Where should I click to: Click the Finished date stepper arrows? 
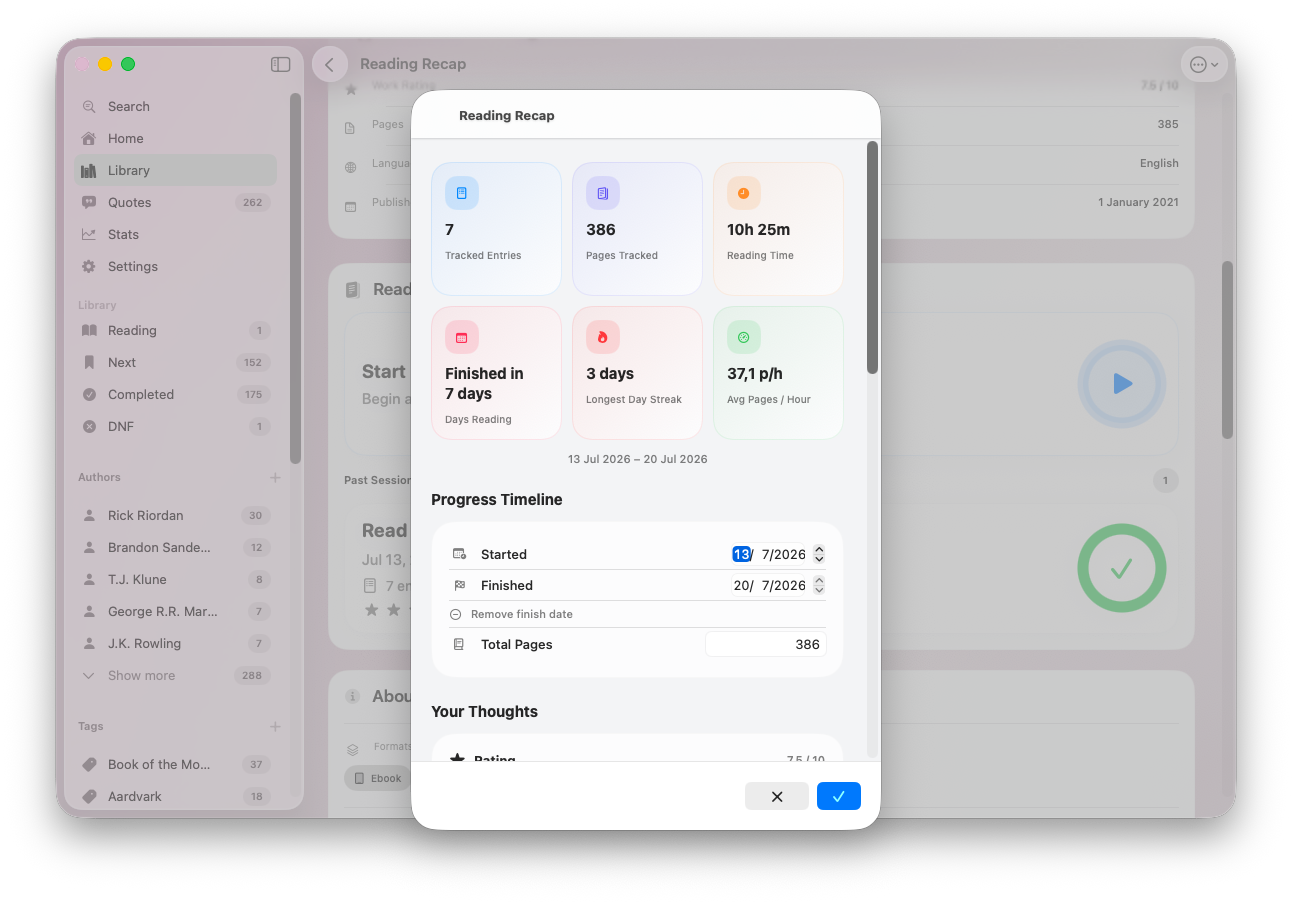(x=819, y=585)
